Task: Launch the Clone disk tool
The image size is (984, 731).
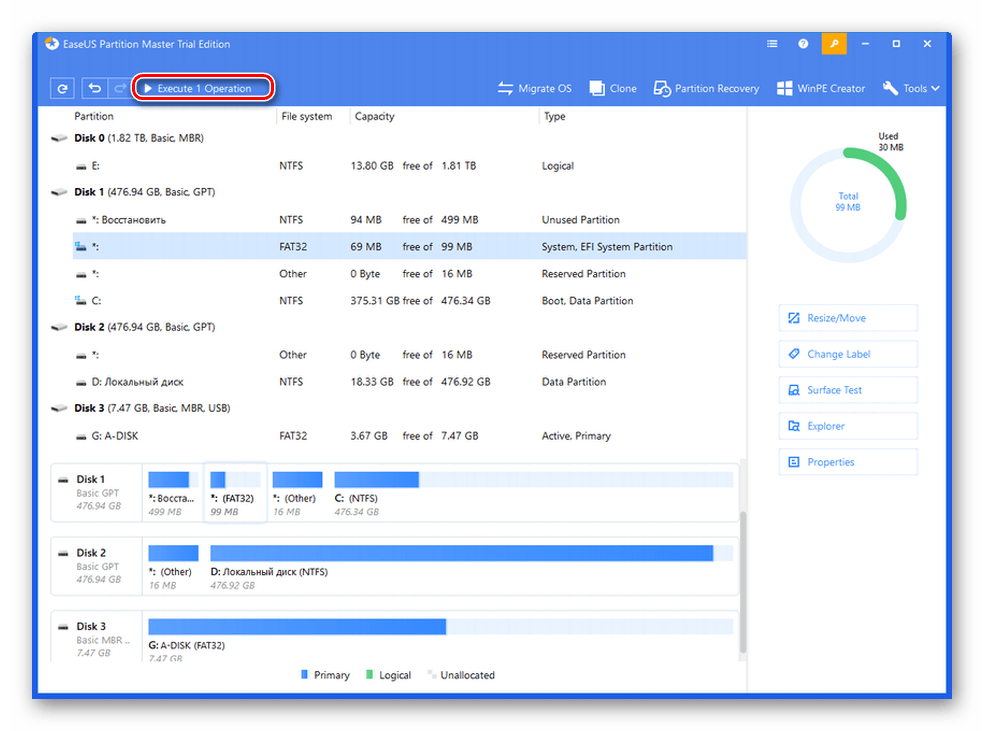Action: point(613,88)
